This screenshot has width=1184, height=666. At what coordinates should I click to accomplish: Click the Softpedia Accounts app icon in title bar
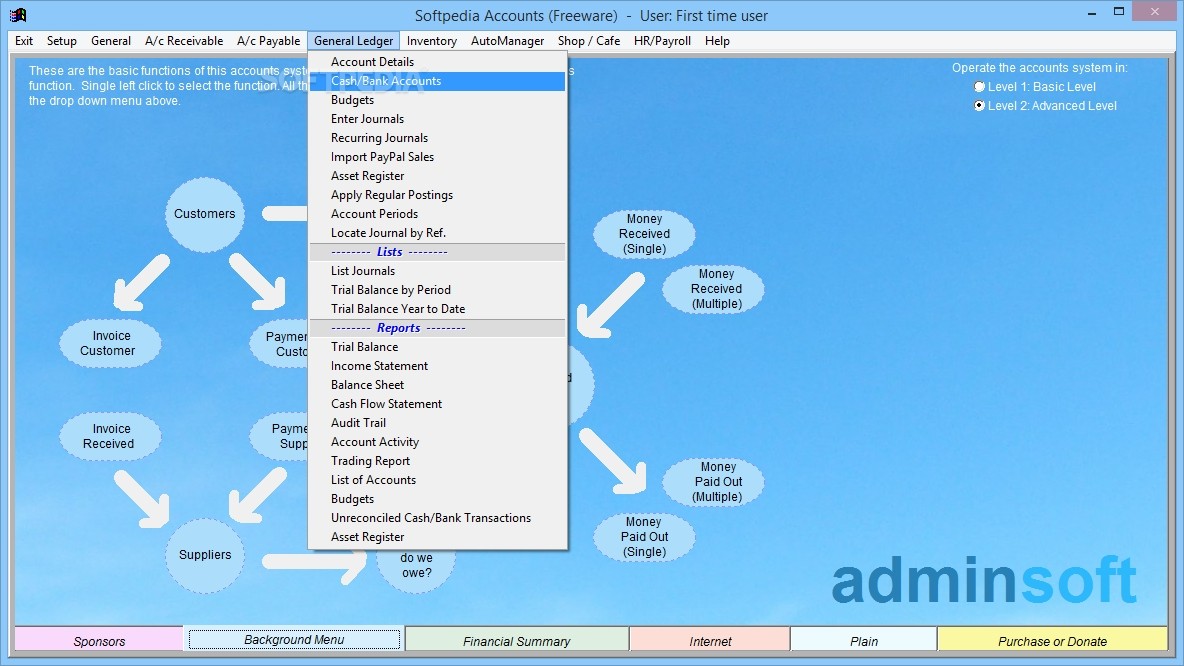17,14
